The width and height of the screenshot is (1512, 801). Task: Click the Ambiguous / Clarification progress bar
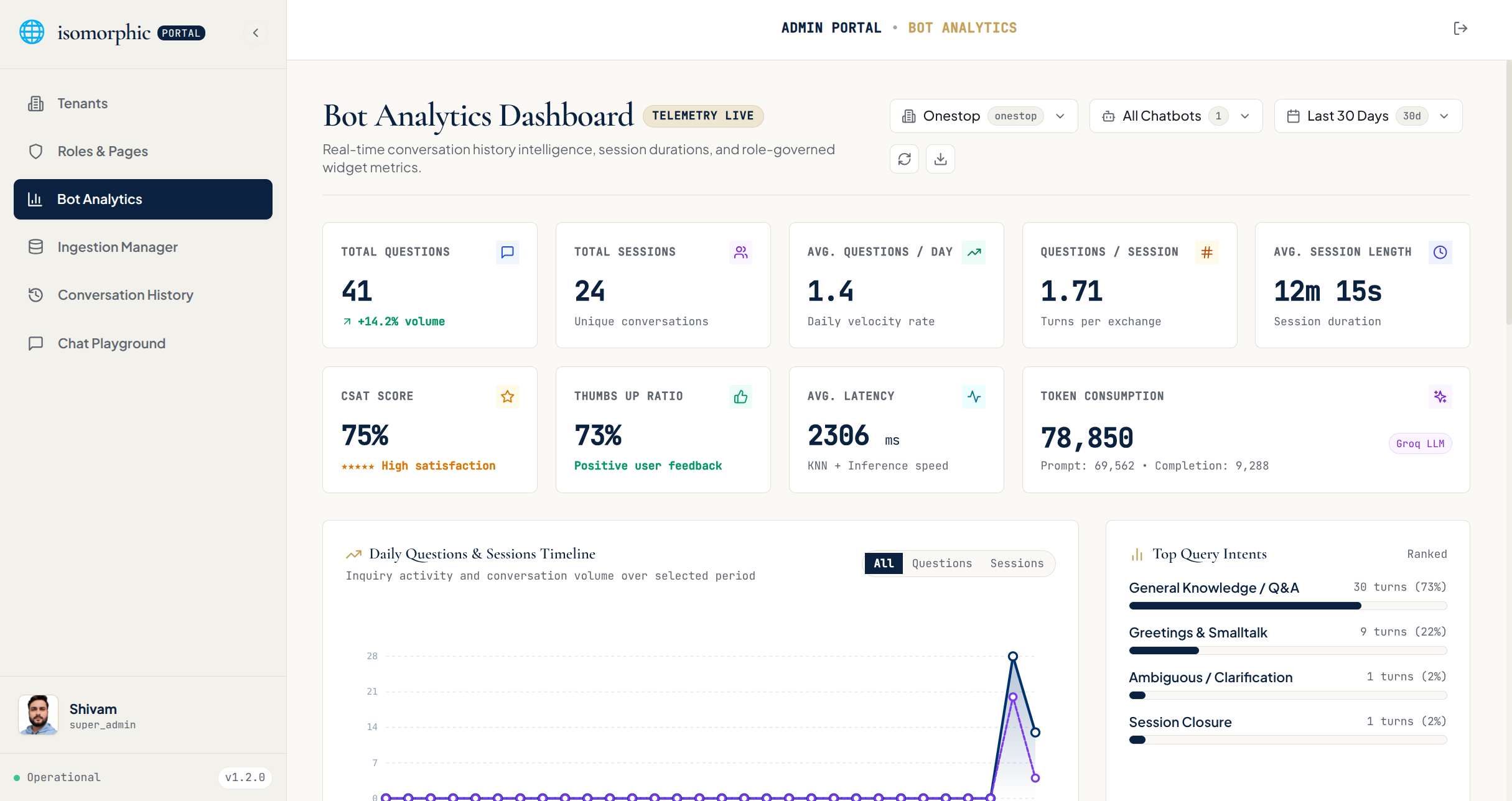(1288, 695)
